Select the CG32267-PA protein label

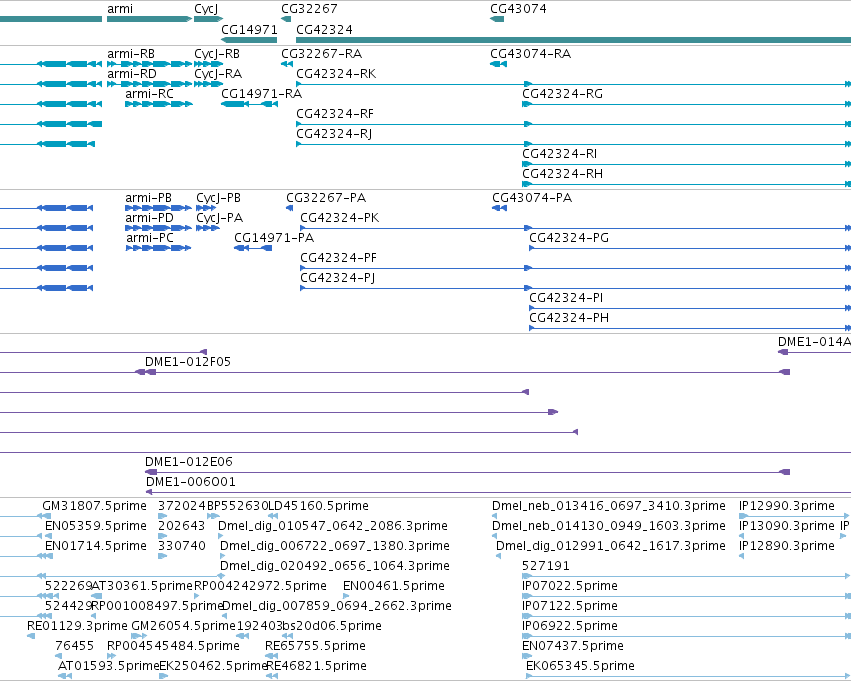pos(326,198)
